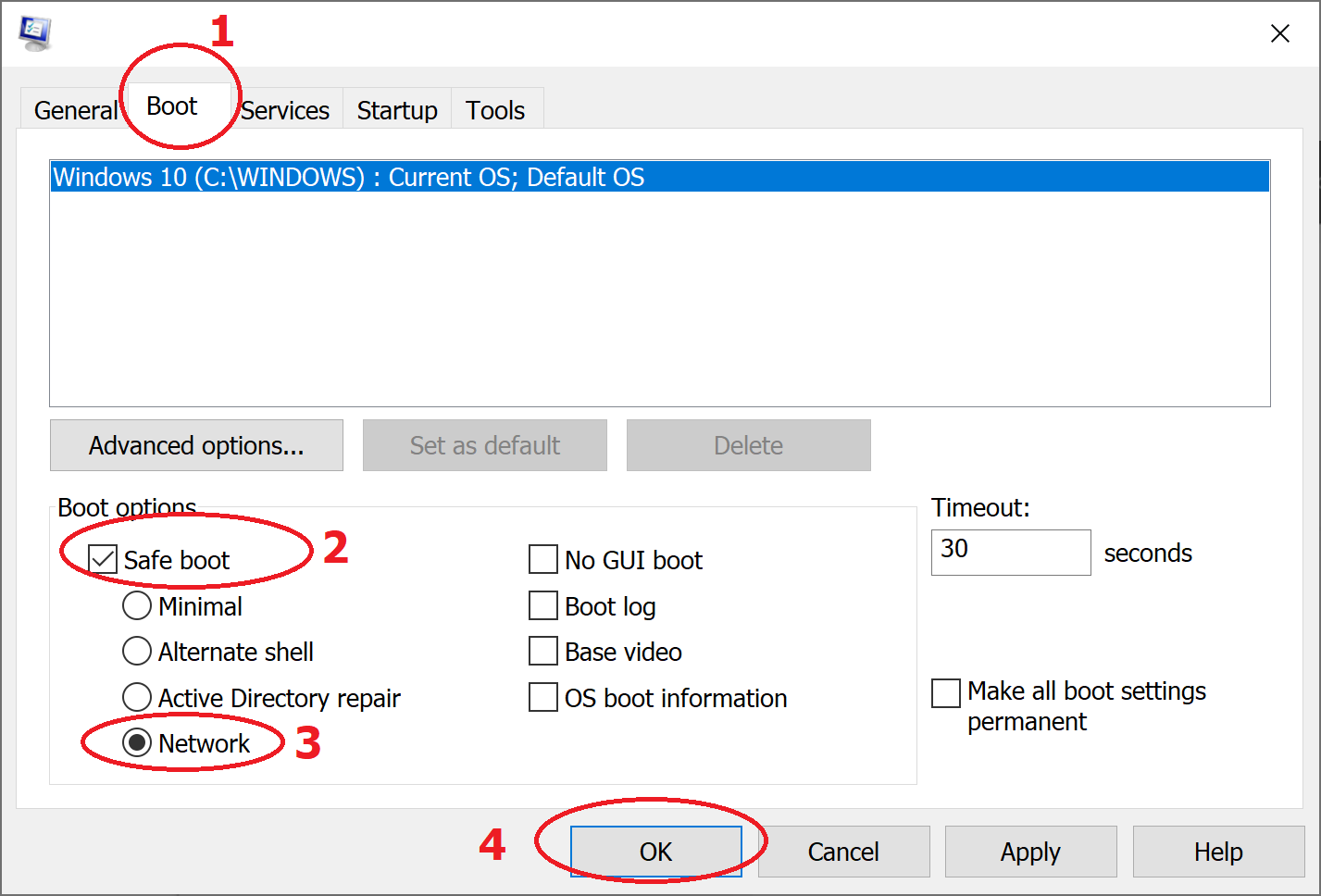The width and height of the screenshot is (1321, 896).
Task: Open the Tools tab
Action: pos(495,110)
